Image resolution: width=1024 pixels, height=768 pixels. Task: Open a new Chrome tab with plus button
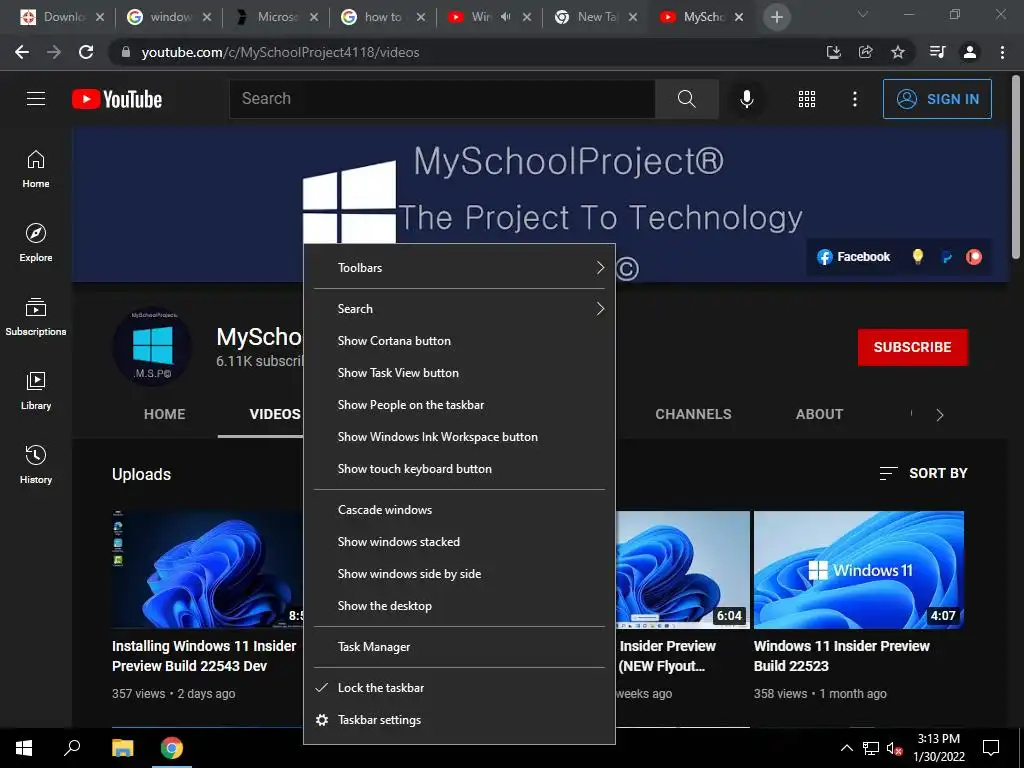(x=776, y=17)
